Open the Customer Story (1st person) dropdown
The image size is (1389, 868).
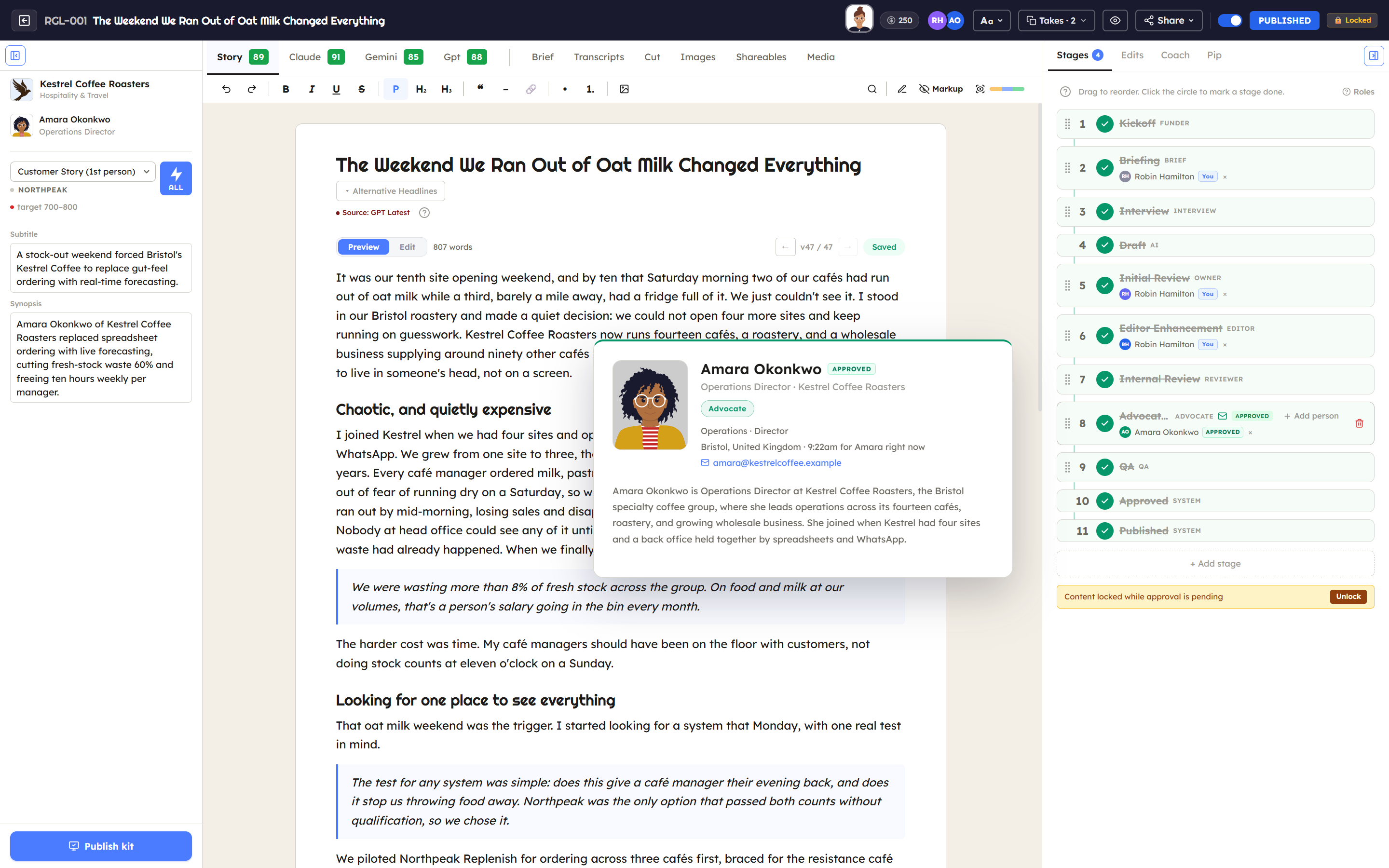[82, 172]
